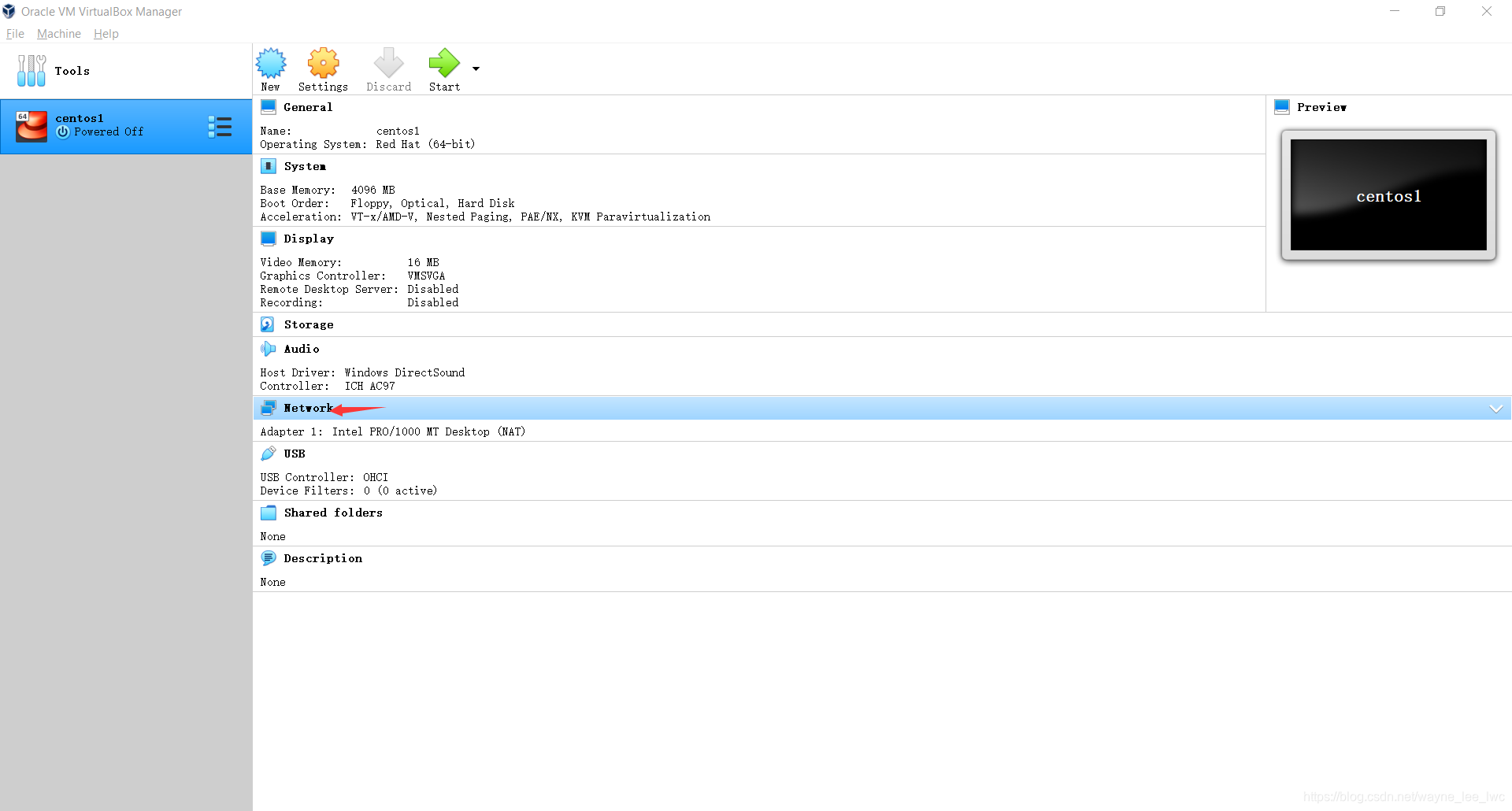
Task: Open the Audio section title link
Action: 302,349
